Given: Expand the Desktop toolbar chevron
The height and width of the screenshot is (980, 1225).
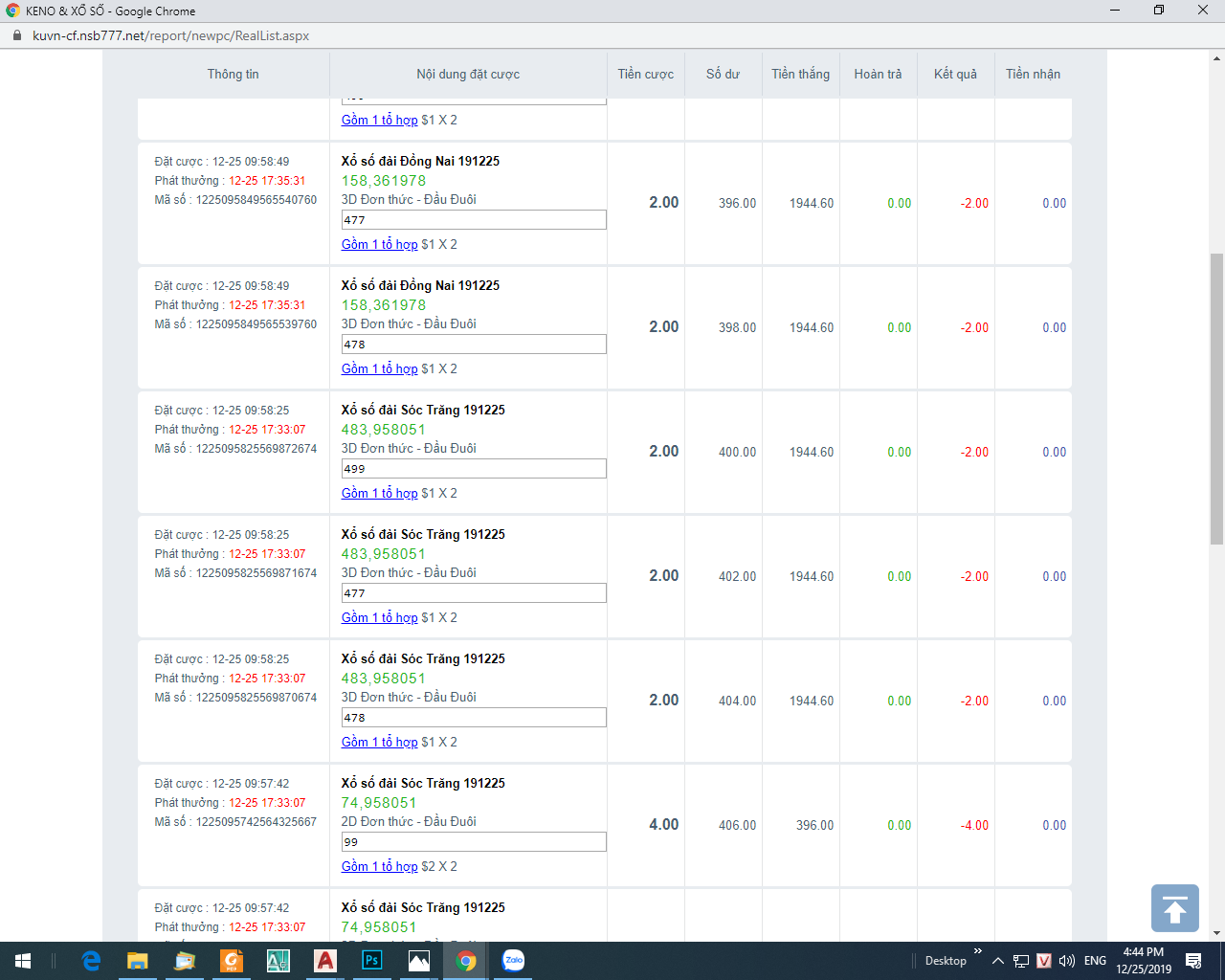Looking at the screenshot, I should (x=977, y=951).
